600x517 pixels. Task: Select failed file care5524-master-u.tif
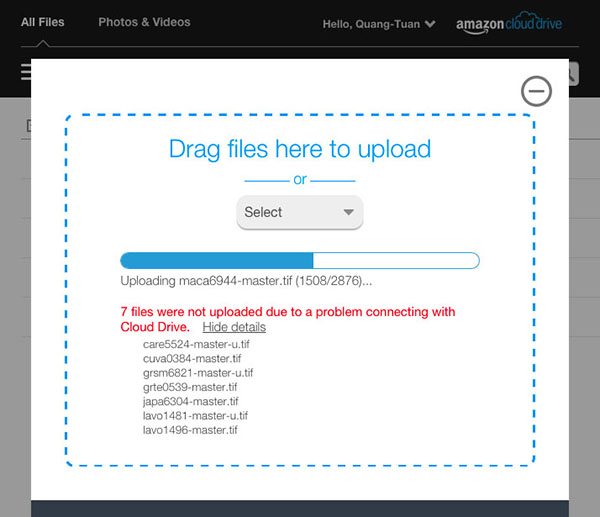tap(196, 344)
